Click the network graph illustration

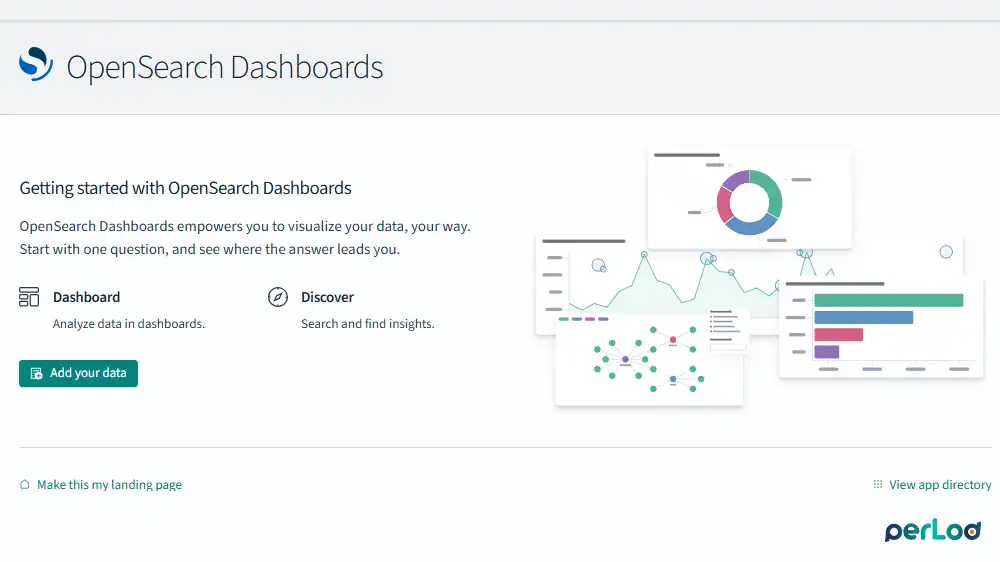pos(649,360)
